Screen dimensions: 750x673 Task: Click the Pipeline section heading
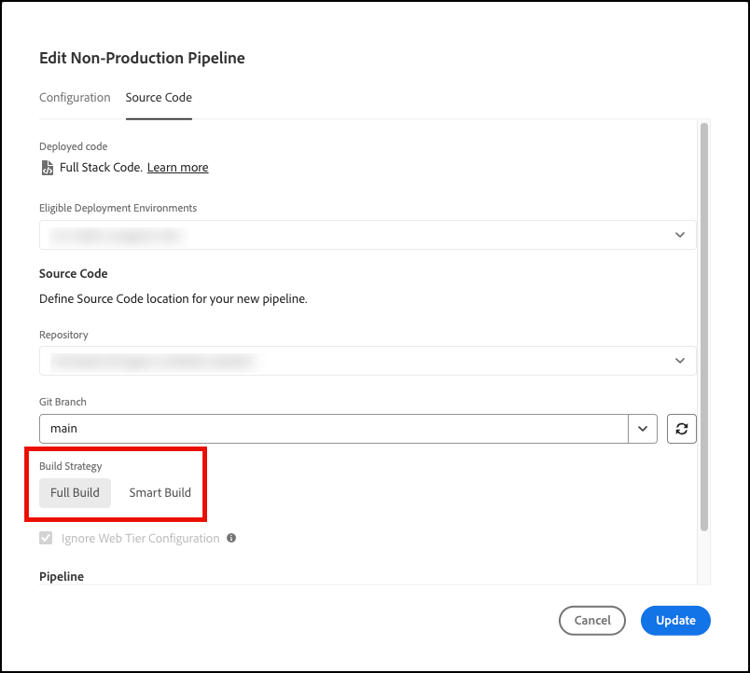point(62,577)
